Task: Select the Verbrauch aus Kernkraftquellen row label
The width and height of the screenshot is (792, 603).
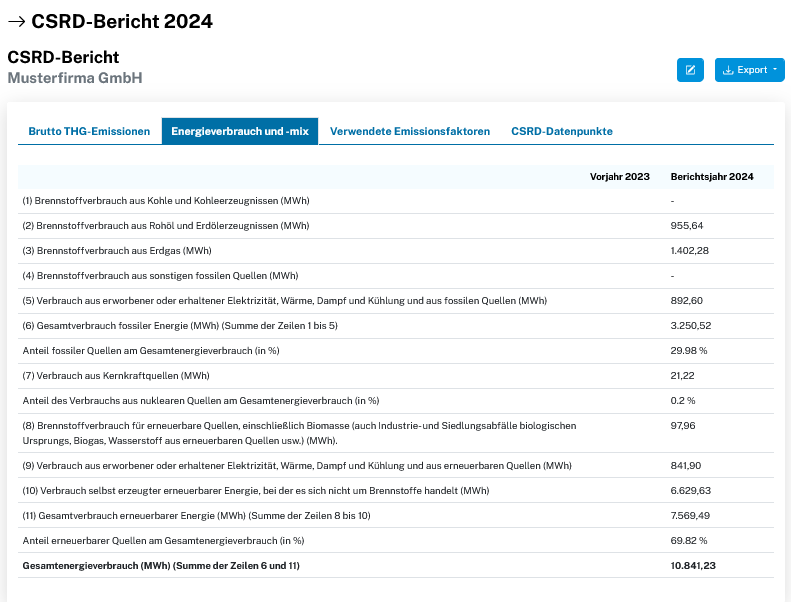Action: [x=116, y=376]
